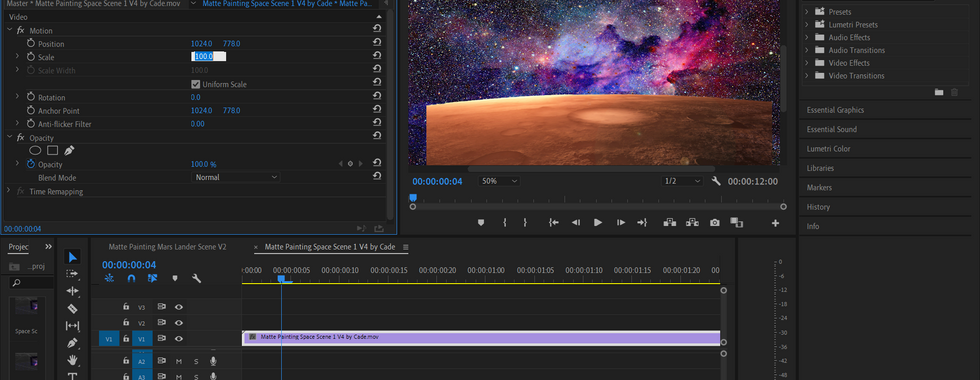Mark Out point in Program Monitor

[x=525, y=222]
